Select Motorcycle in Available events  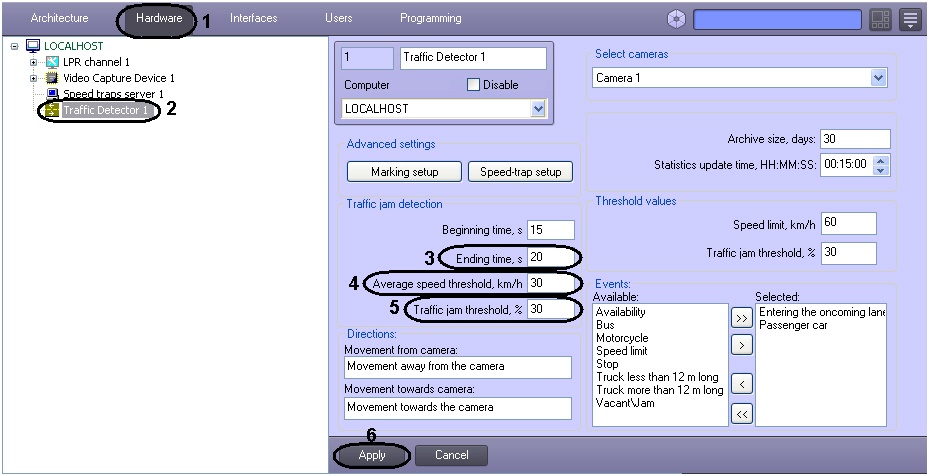tap(622, 338)
